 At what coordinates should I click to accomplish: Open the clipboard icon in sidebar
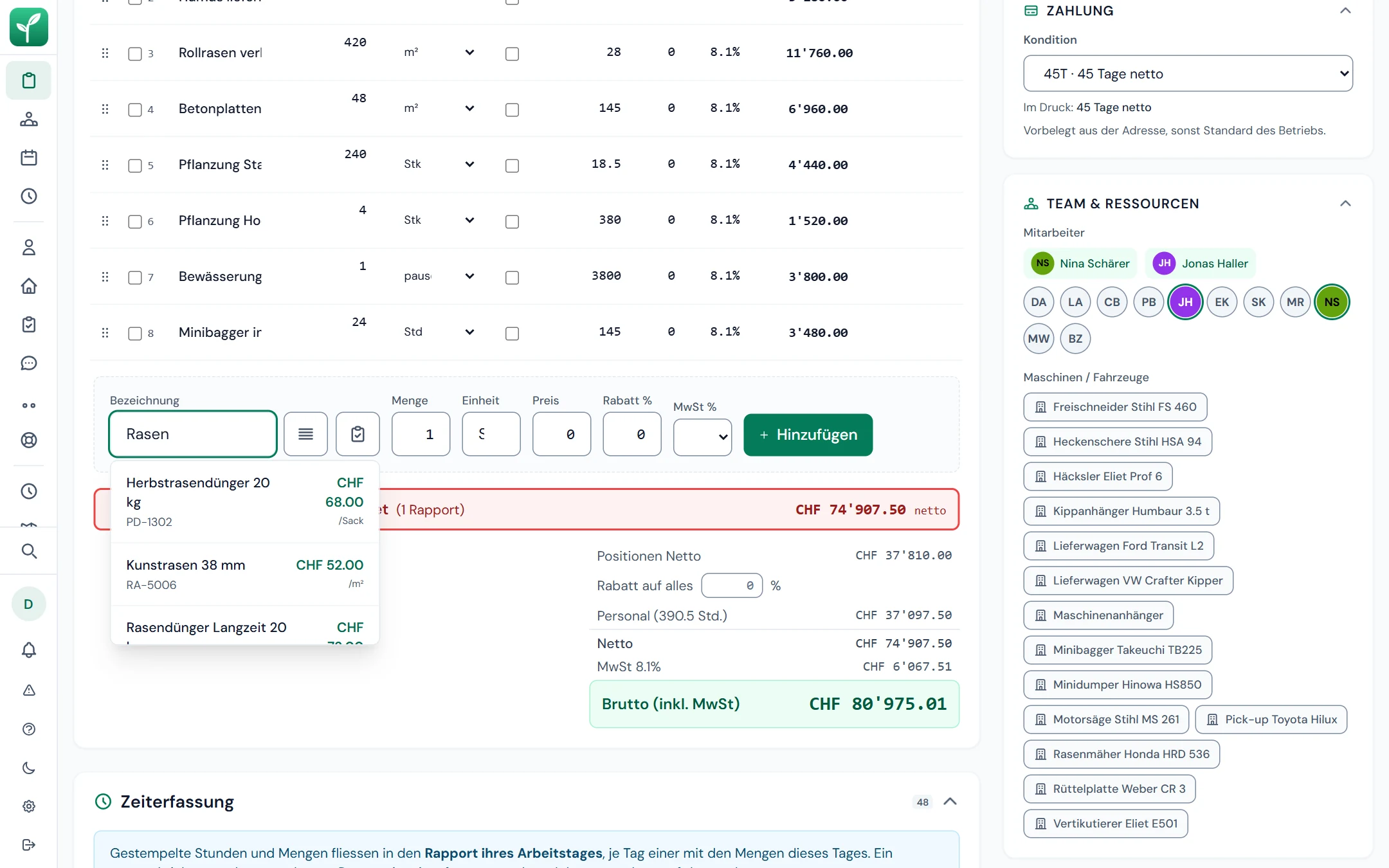(x=29, y=80)
